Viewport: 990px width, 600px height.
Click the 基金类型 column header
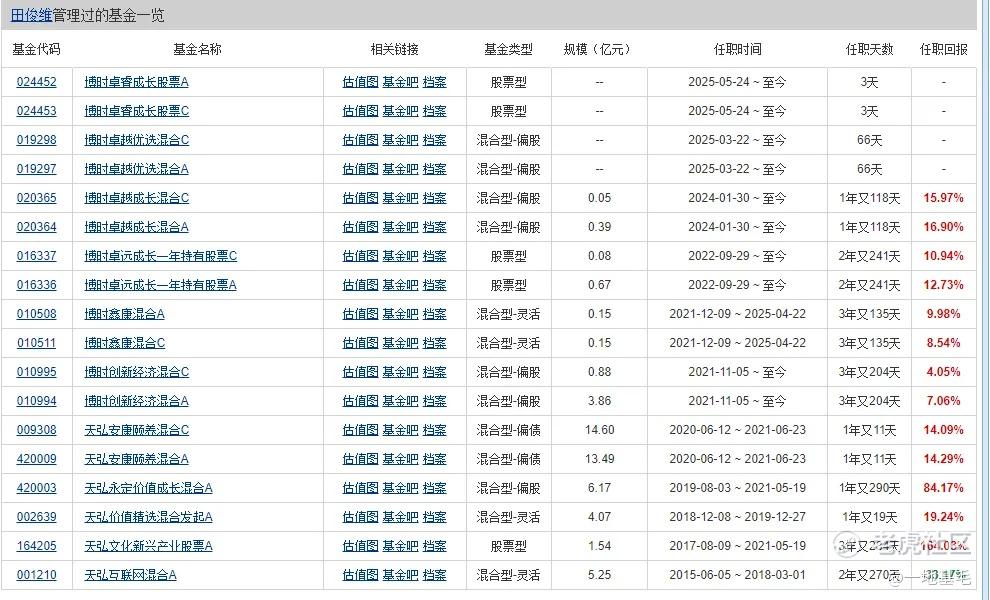coord(508,49)
